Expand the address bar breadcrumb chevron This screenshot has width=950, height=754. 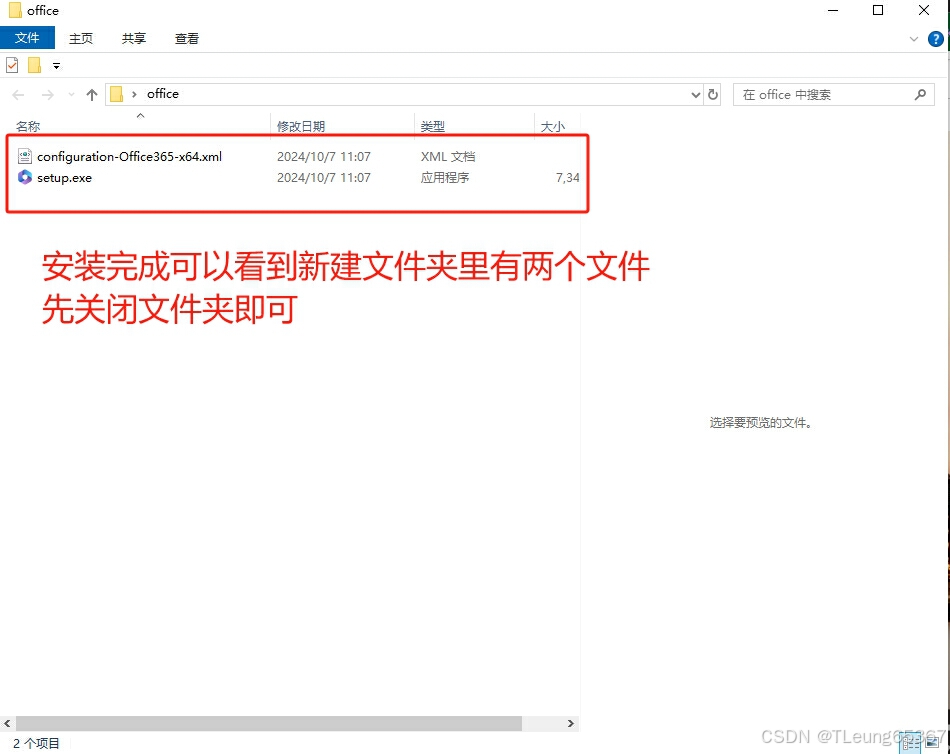point(135,94)
